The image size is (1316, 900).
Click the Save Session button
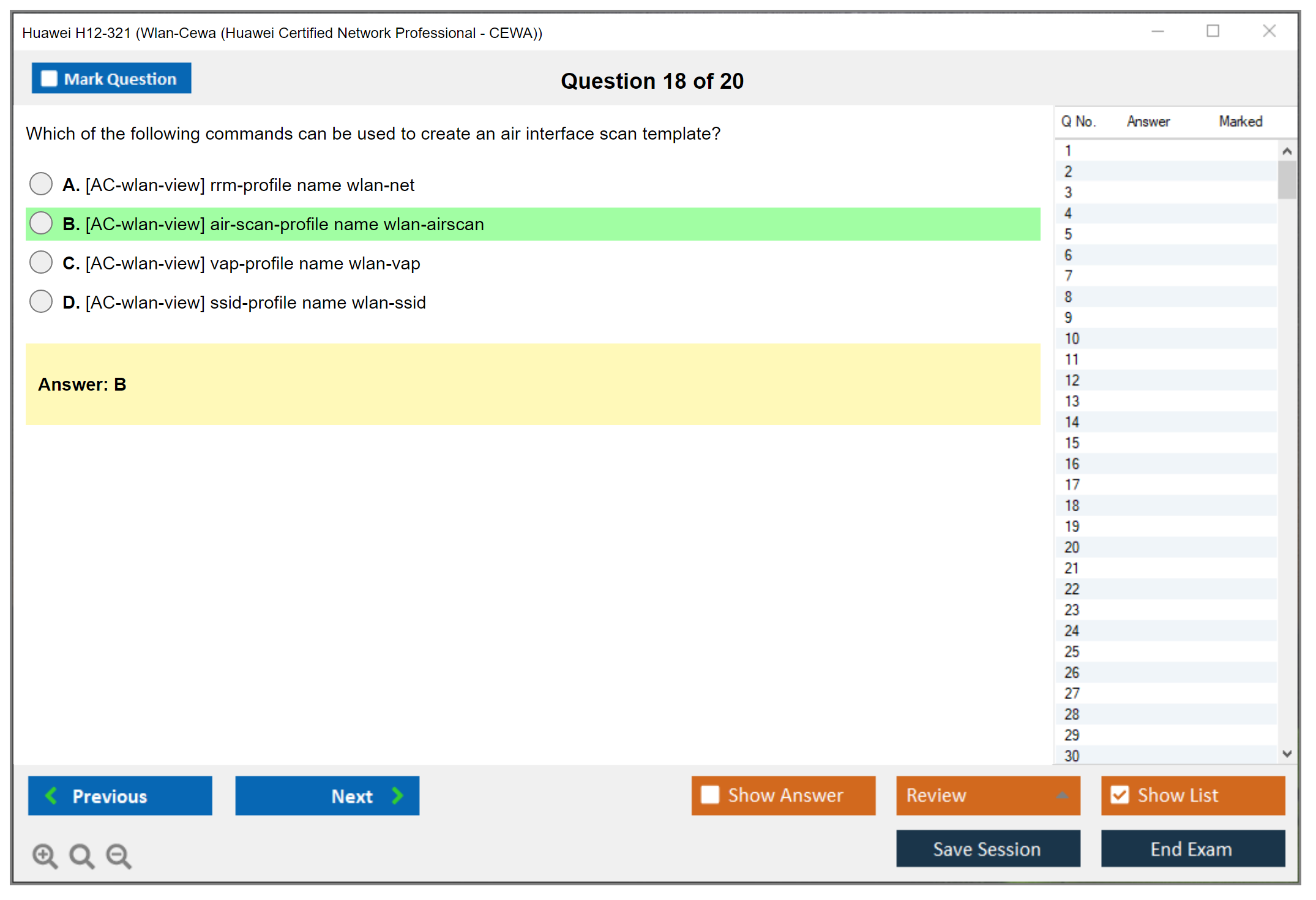tap(987, 849)
